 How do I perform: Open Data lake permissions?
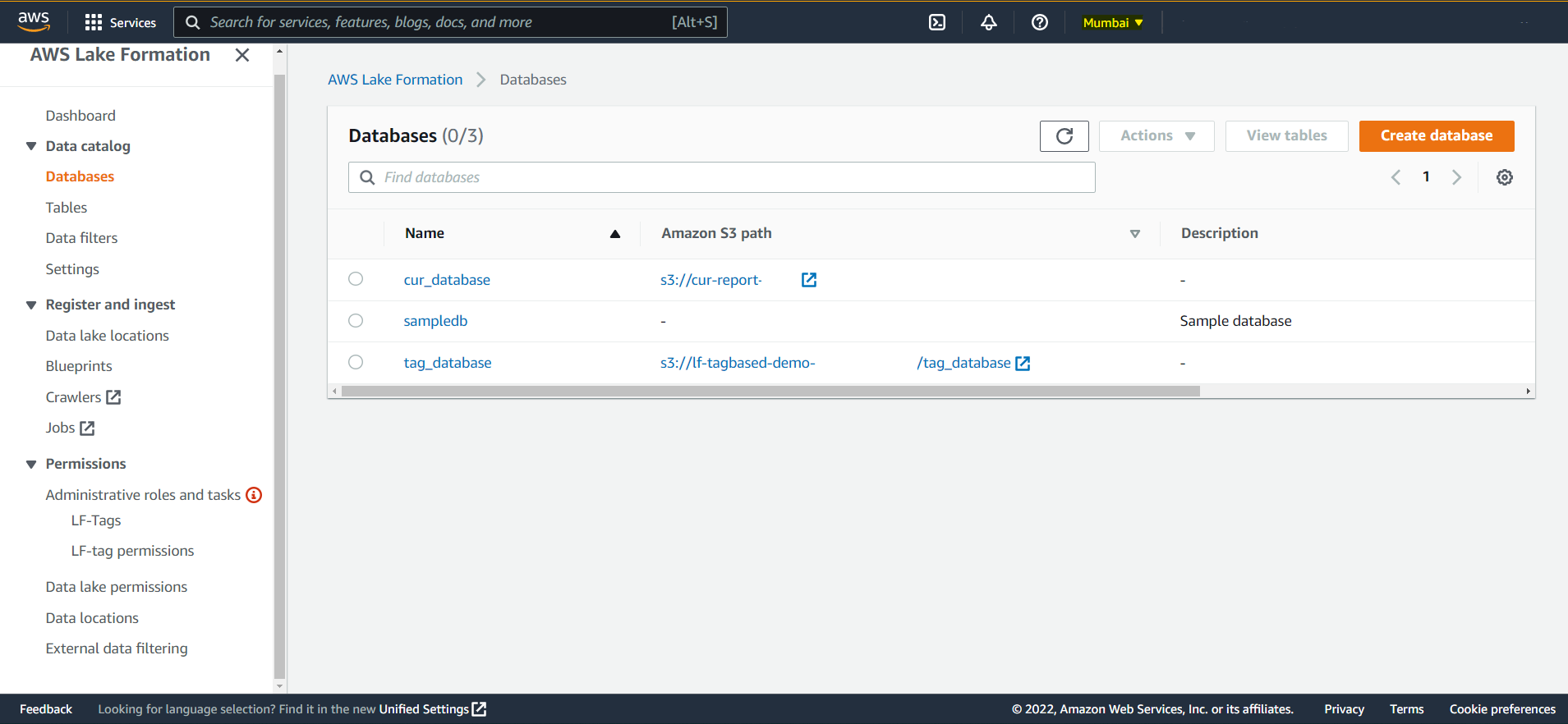[117, 587]
